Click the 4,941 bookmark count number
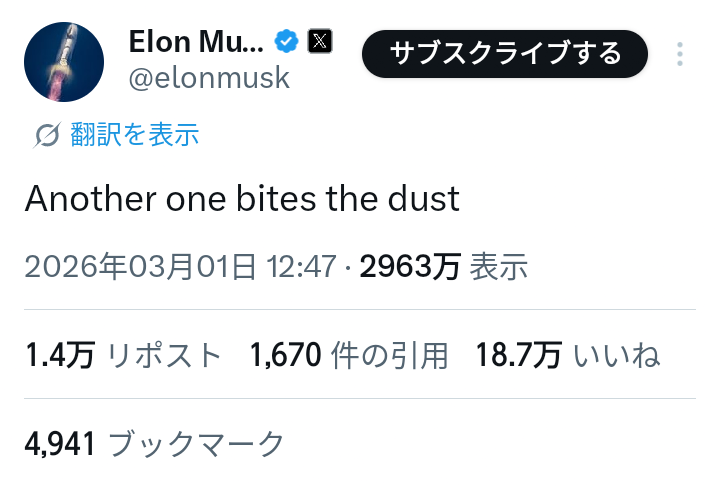Viewport: 720px width, 486px height. [59, 443]
